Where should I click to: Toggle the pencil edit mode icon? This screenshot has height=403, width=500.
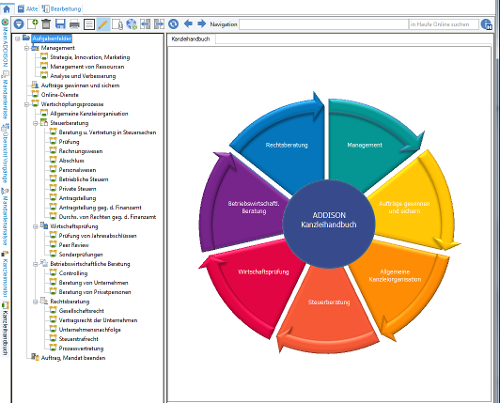pos(103,24)
